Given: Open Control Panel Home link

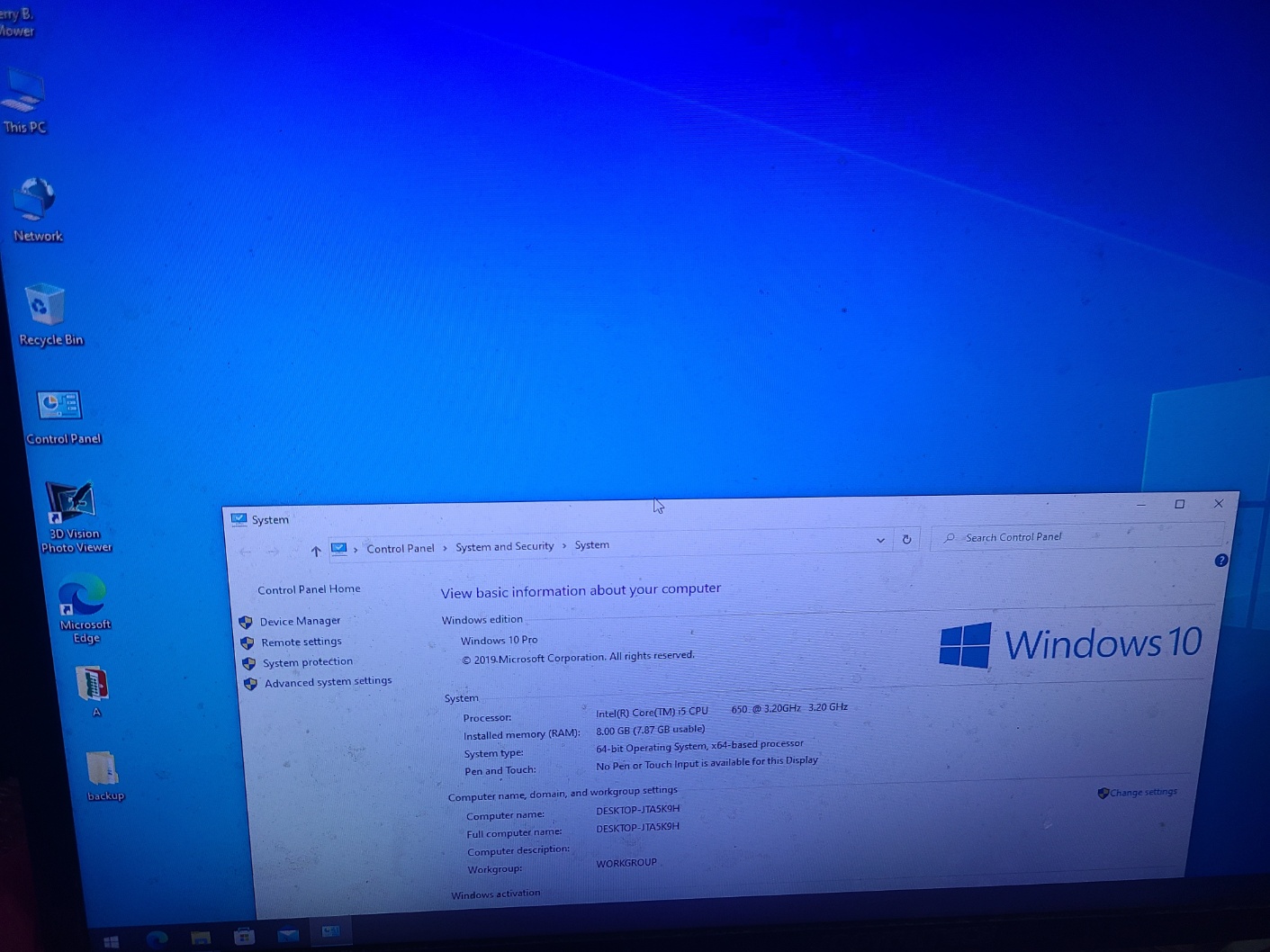Looking at the screenshot, I should (x=309, y=589).
